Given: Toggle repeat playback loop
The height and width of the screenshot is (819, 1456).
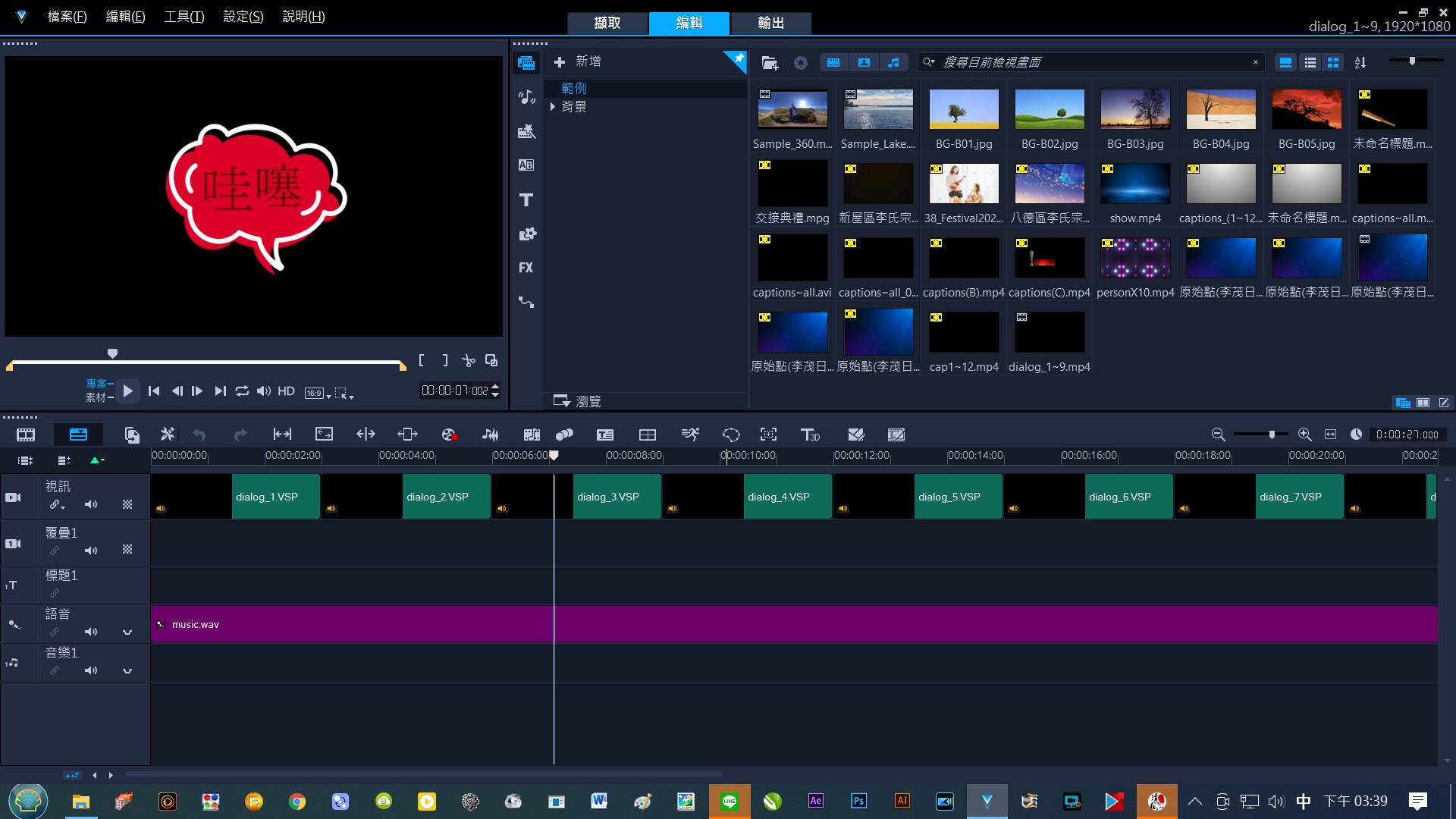Looking at the screenshot, I should (242, 391).
